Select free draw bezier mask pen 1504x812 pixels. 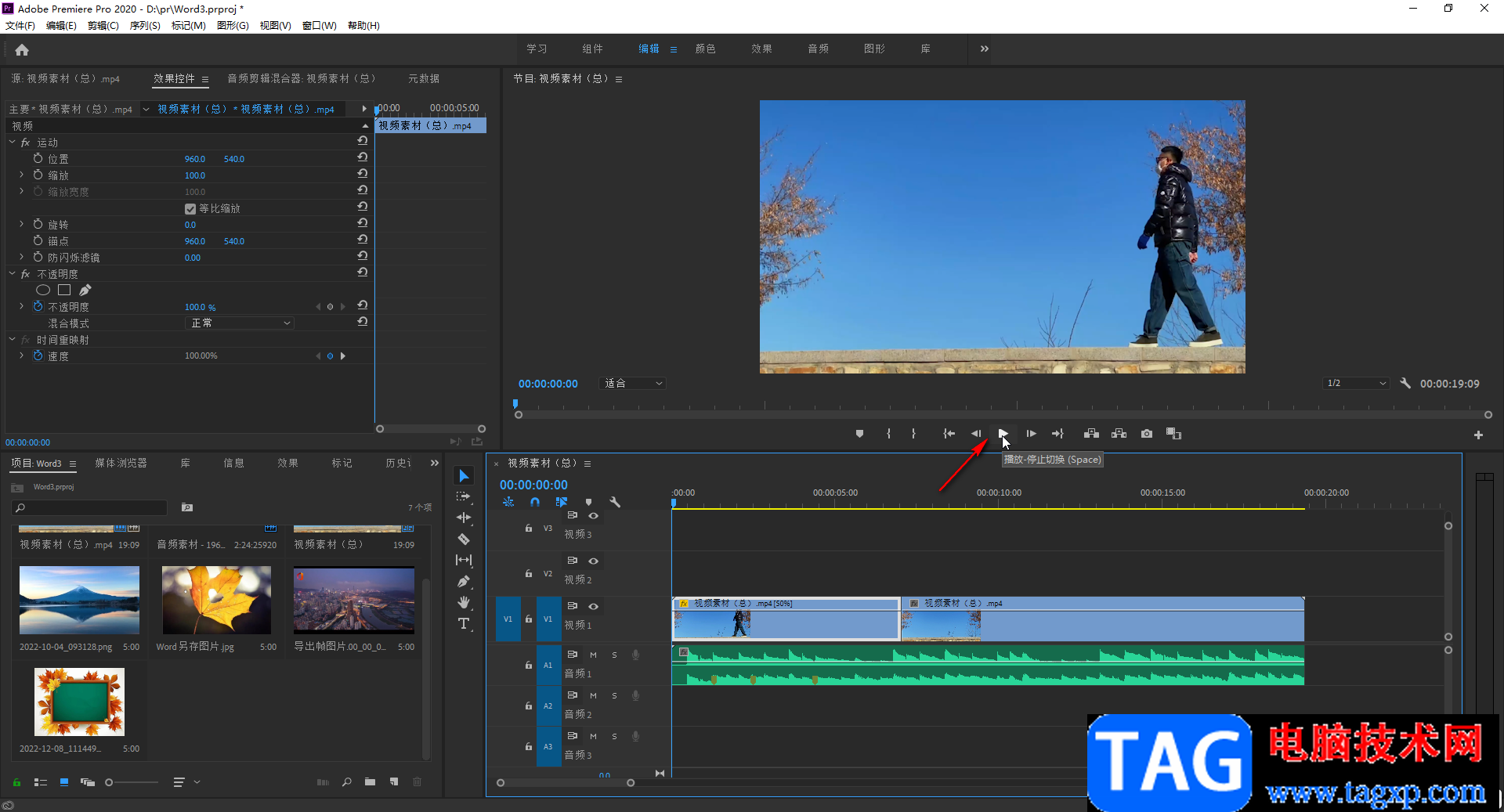point(85,291)
